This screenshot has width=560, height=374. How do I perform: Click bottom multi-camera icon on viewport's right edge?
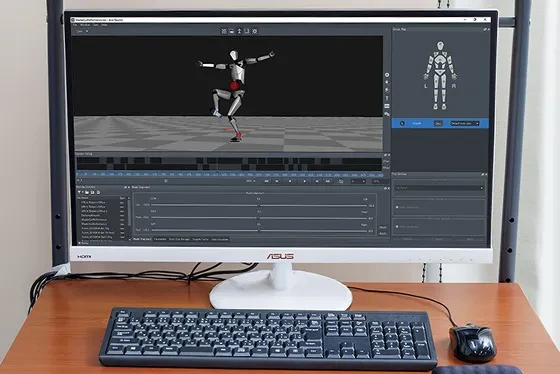(387, 114)
